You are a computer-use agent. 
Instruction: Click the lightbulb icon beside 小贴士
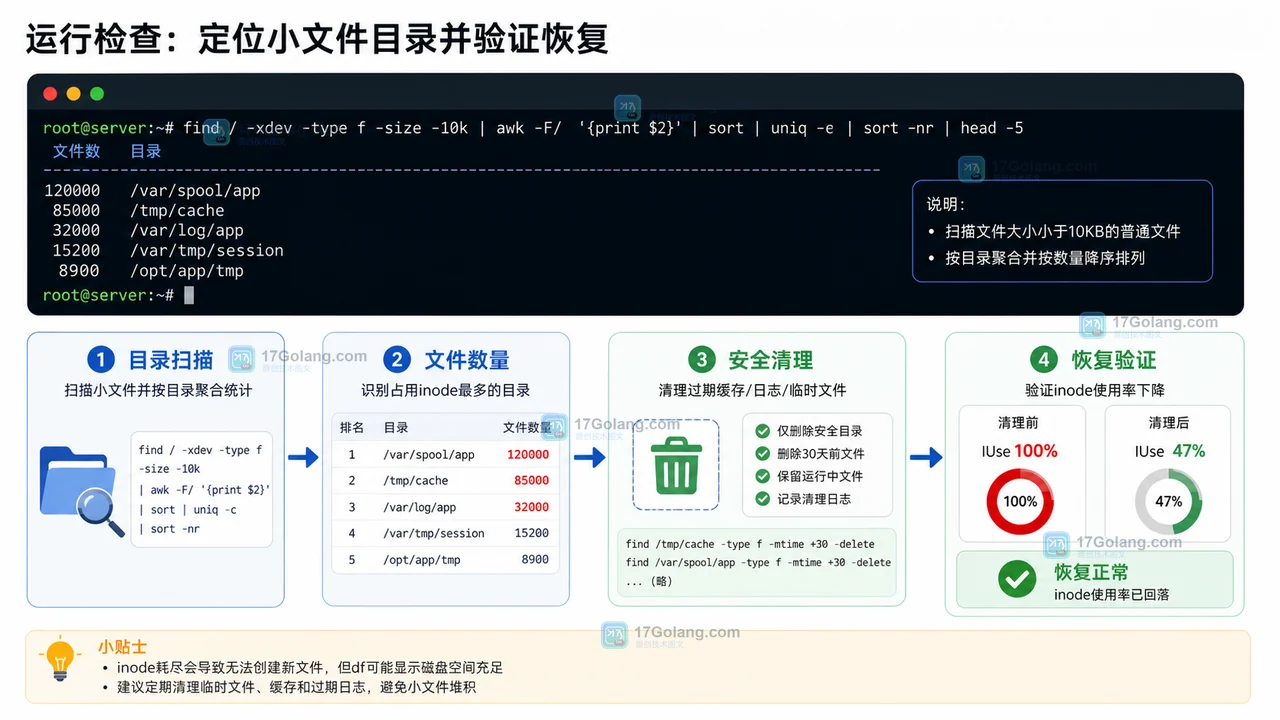[x=60, y=659]
